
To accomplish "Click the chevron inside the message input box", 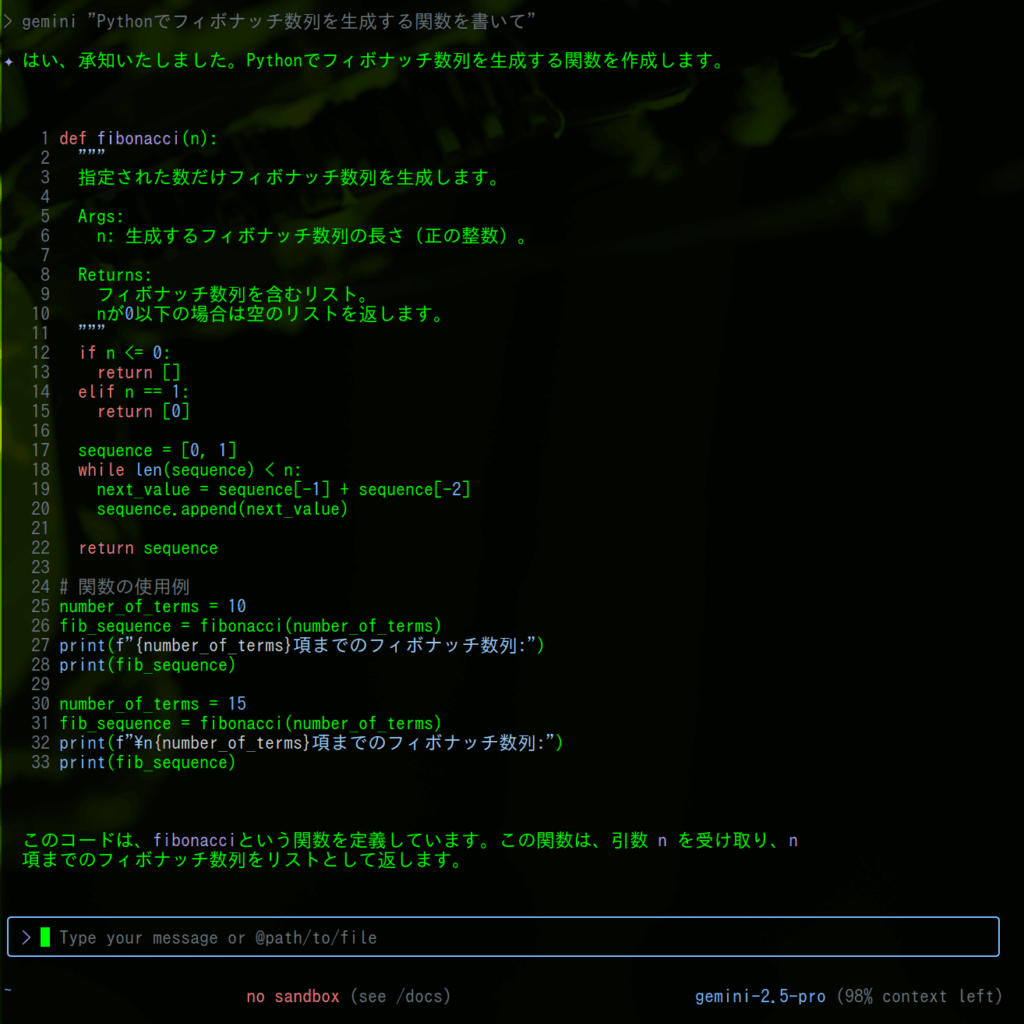I will coord(26,937).
